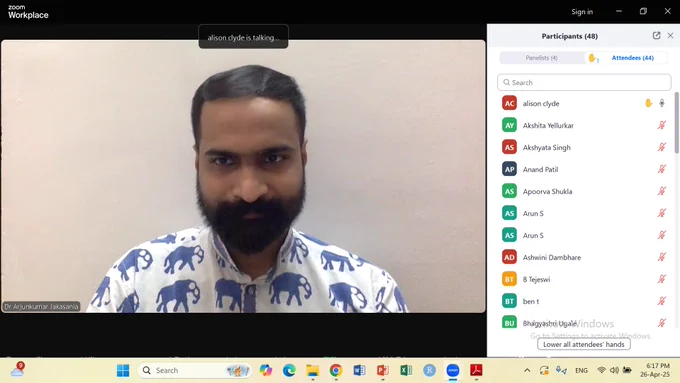This screenshot has height=383, width=680.
Task: Open Microsoft Edge from taskbar
Action: [x=289, y=370]
